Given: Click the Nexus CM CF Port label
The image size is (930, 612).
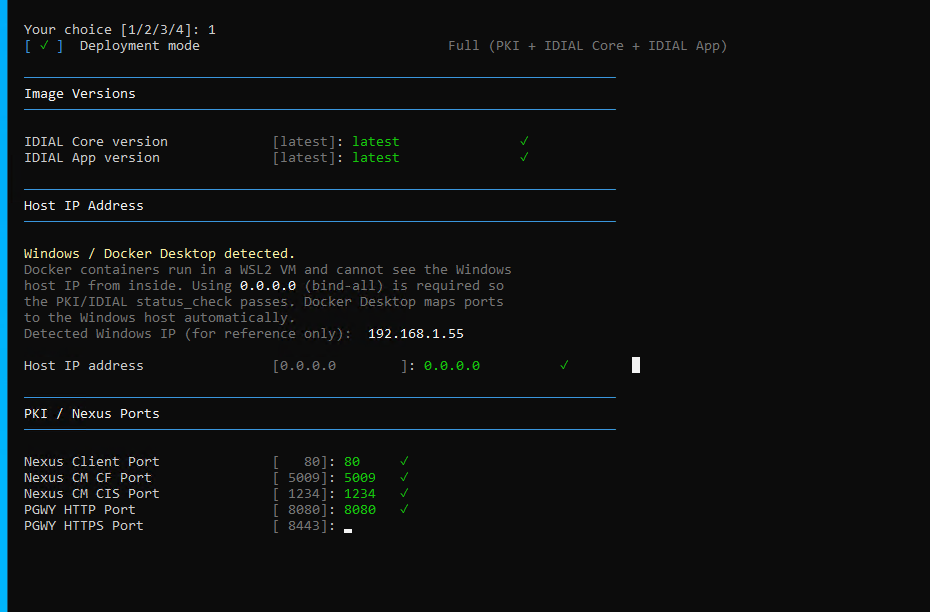Looking at the screenshot, I should point(88,478).
